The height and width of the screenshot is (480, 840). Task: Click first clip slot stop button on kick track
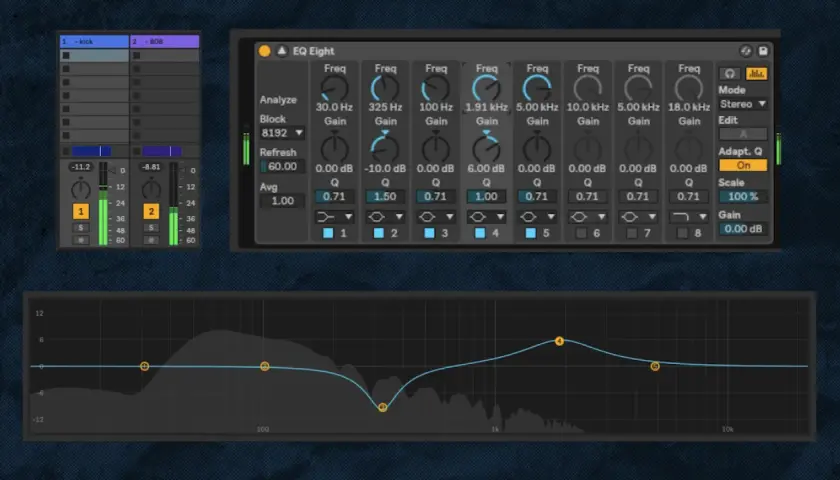point(66,55)
